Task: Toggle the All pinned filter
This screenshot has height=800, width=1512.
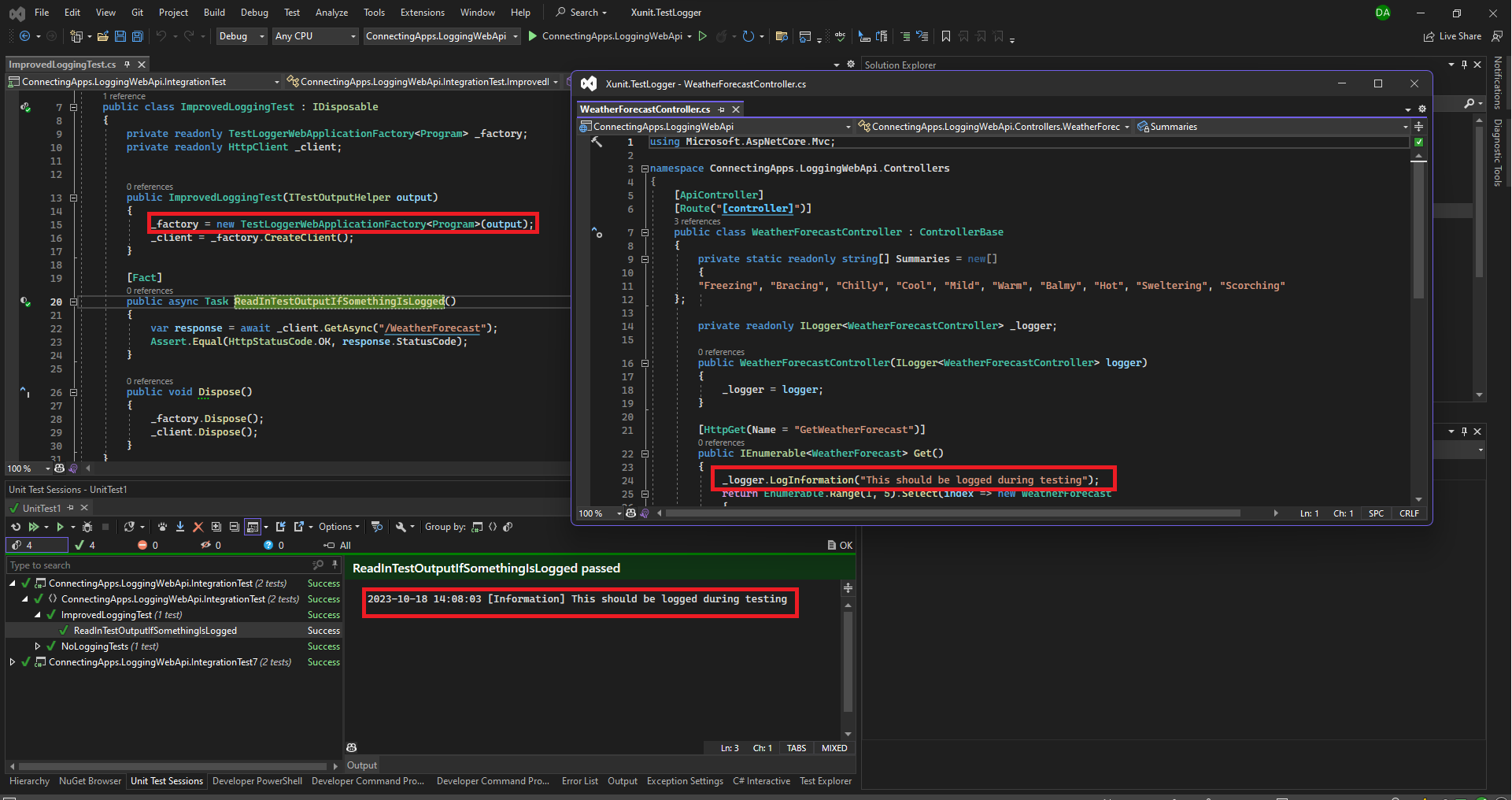Action: [337, 545]
